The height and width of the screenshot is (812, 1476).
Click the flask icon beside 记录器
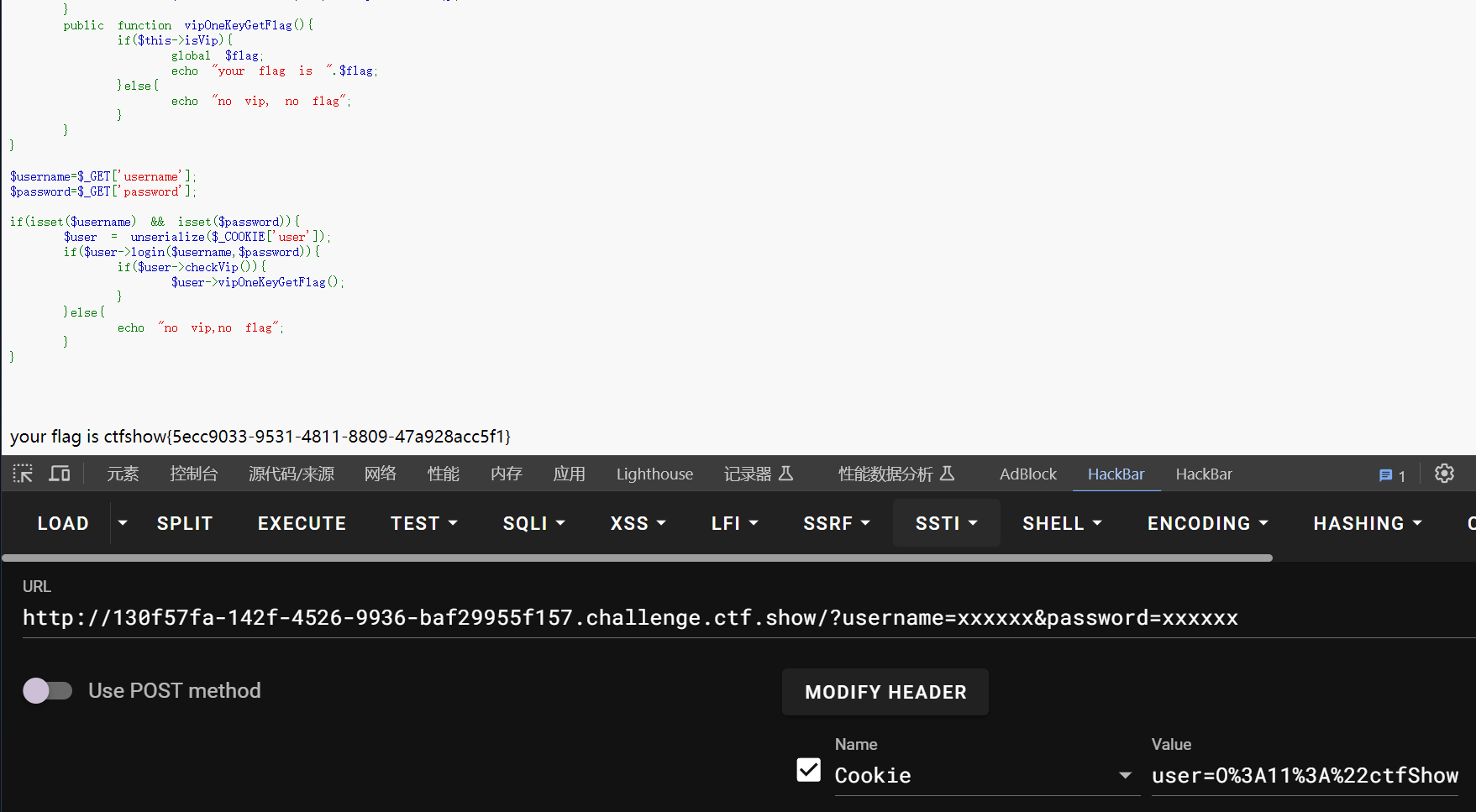[786, 474]
